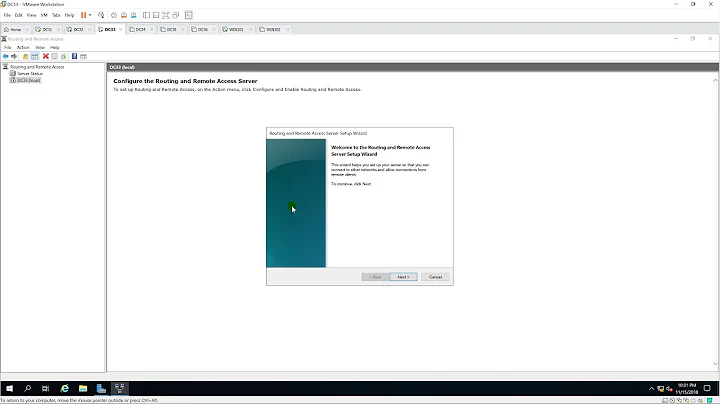Open VMware Help menu
The width and height of the screenshot is (720, 404).
(x=69, y=15)
